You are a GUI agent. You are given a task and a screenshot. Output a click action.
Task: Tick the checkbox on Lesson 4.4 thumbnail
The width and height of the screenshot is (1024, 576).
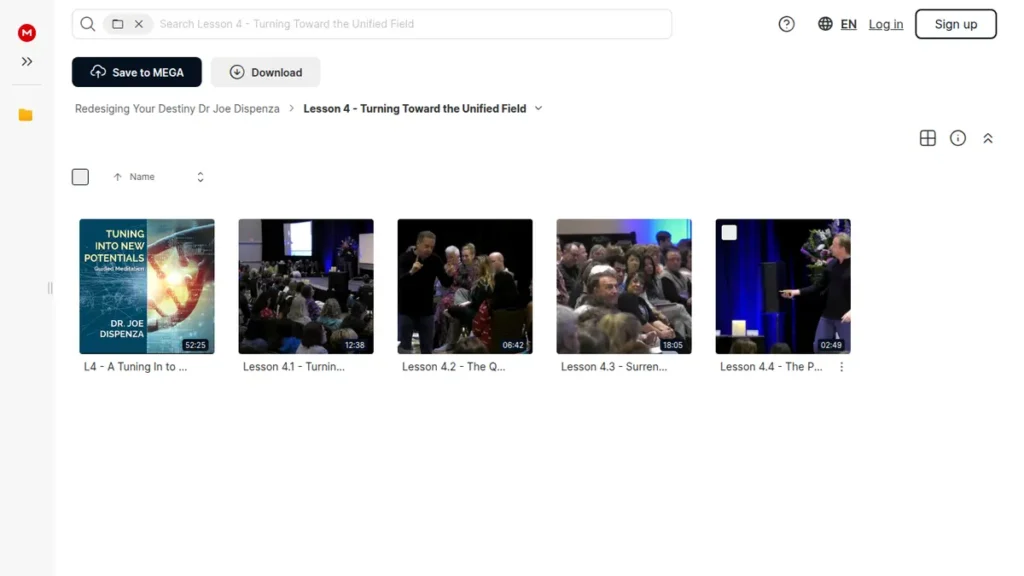point(729,232)
